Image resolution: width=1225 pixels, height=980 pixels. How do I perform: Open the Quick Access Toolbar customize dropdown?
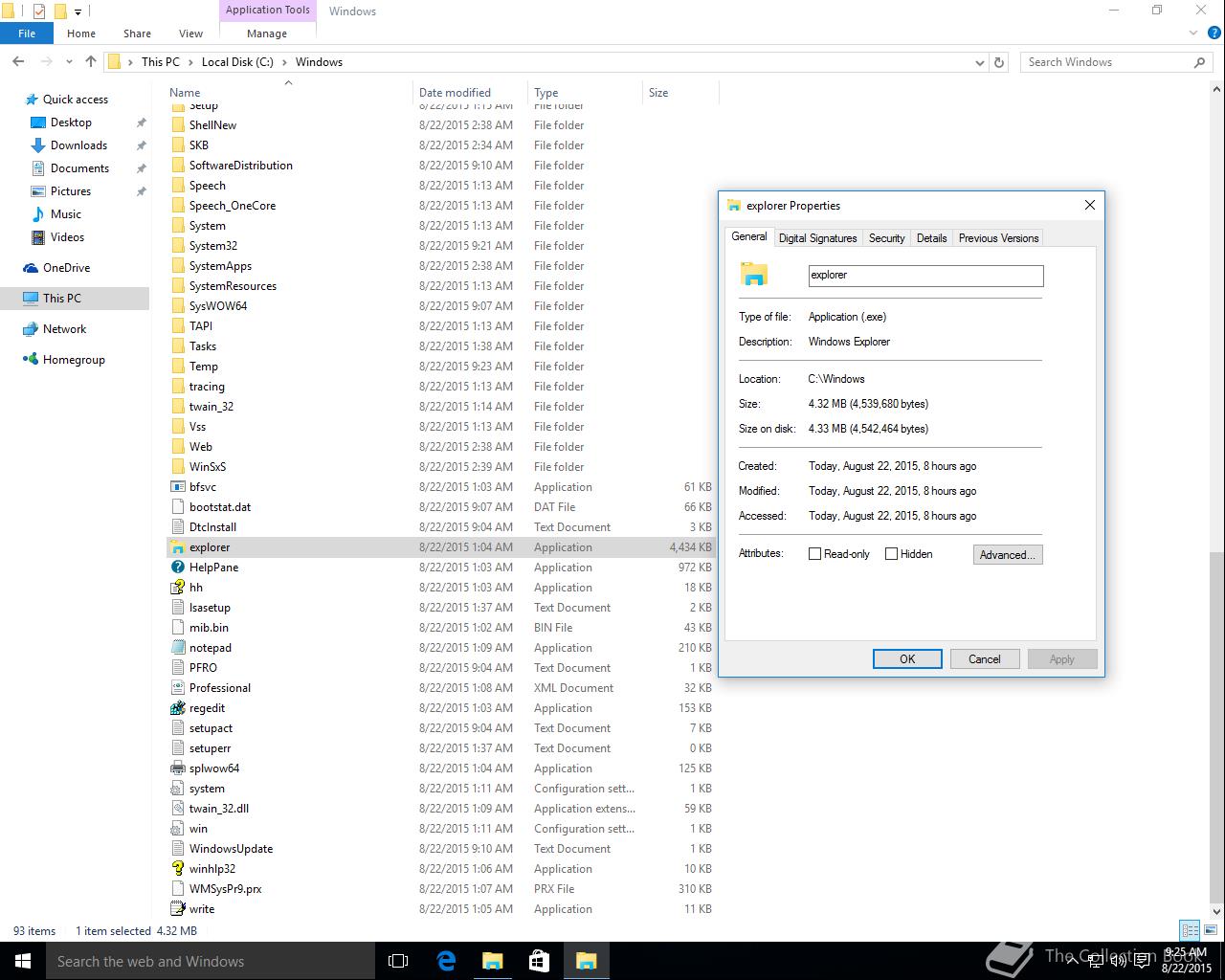(x=78, y=11)
